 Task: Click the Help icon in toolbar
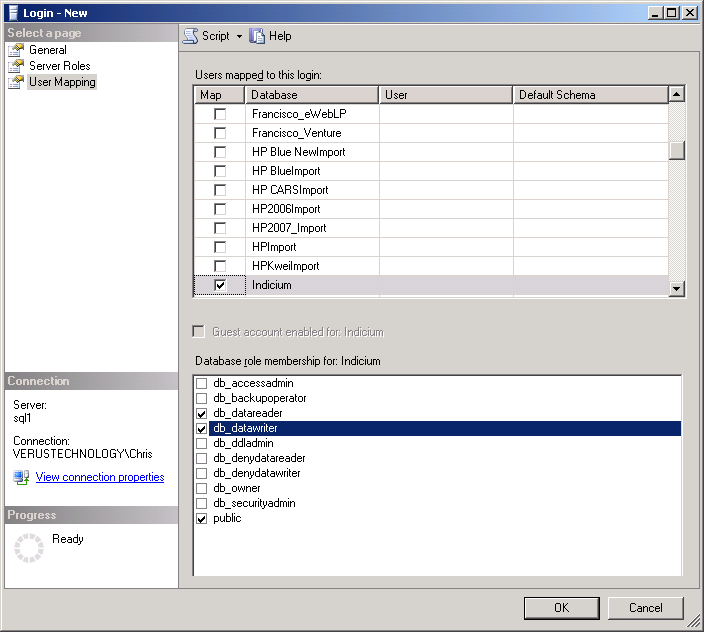[x=258, y=36]
